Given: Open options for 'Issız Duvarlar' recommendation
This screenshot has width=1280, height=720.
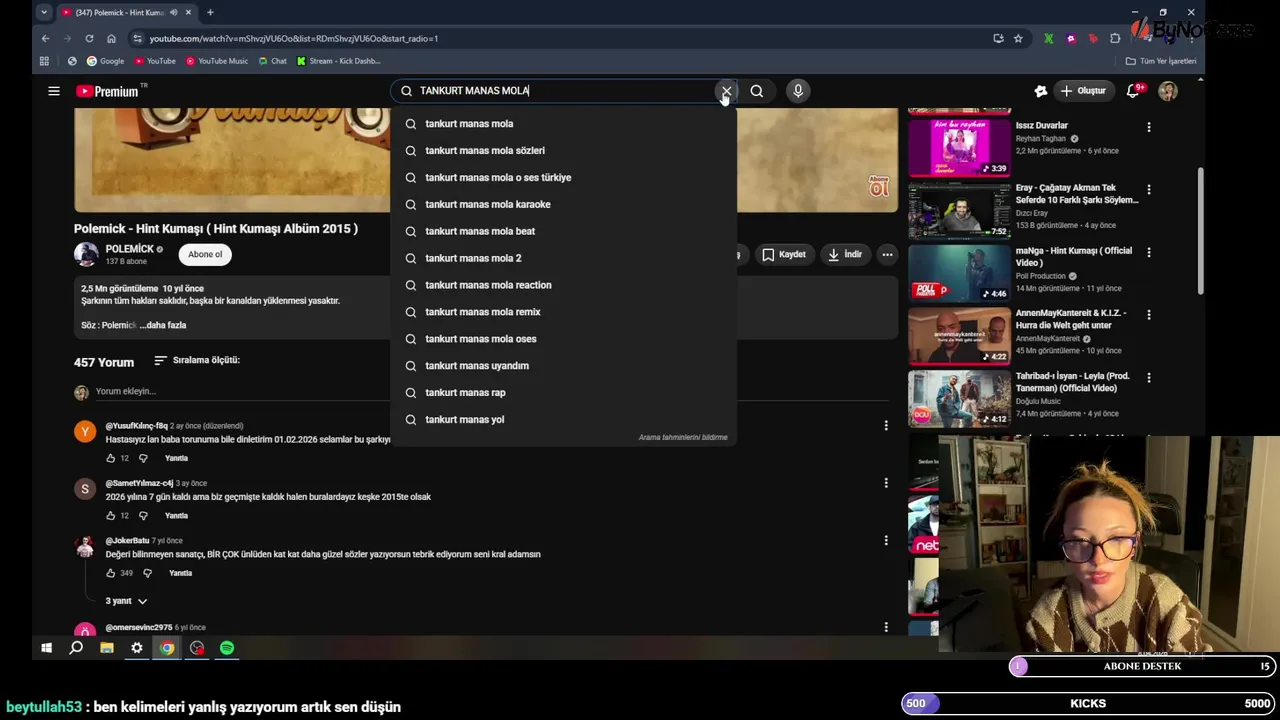Looking at the screenshot, I should [x=1149, y=127].
